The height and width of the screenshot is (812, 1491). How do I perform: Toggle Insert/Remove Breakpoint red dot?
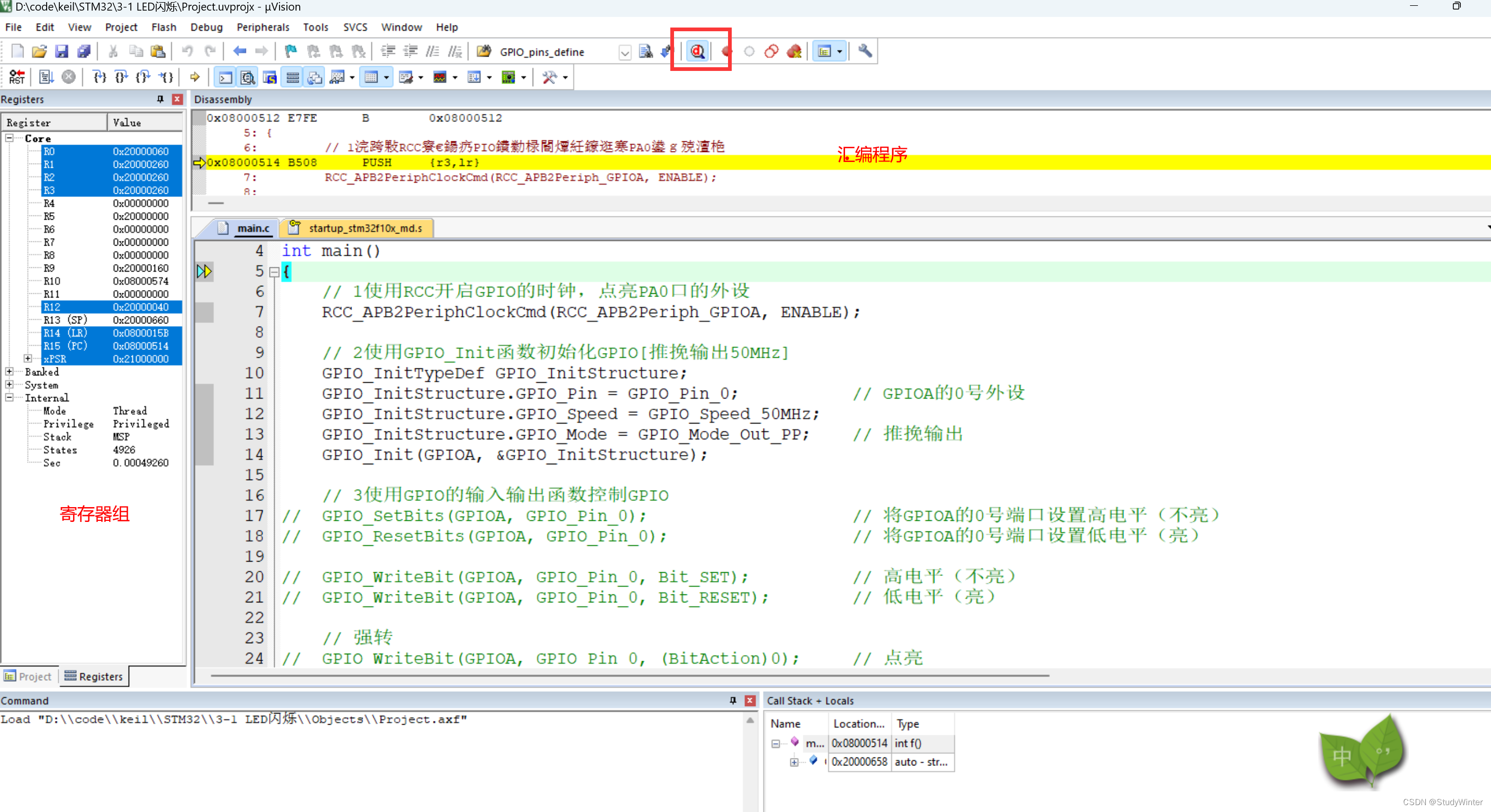[x=726, y=51]
